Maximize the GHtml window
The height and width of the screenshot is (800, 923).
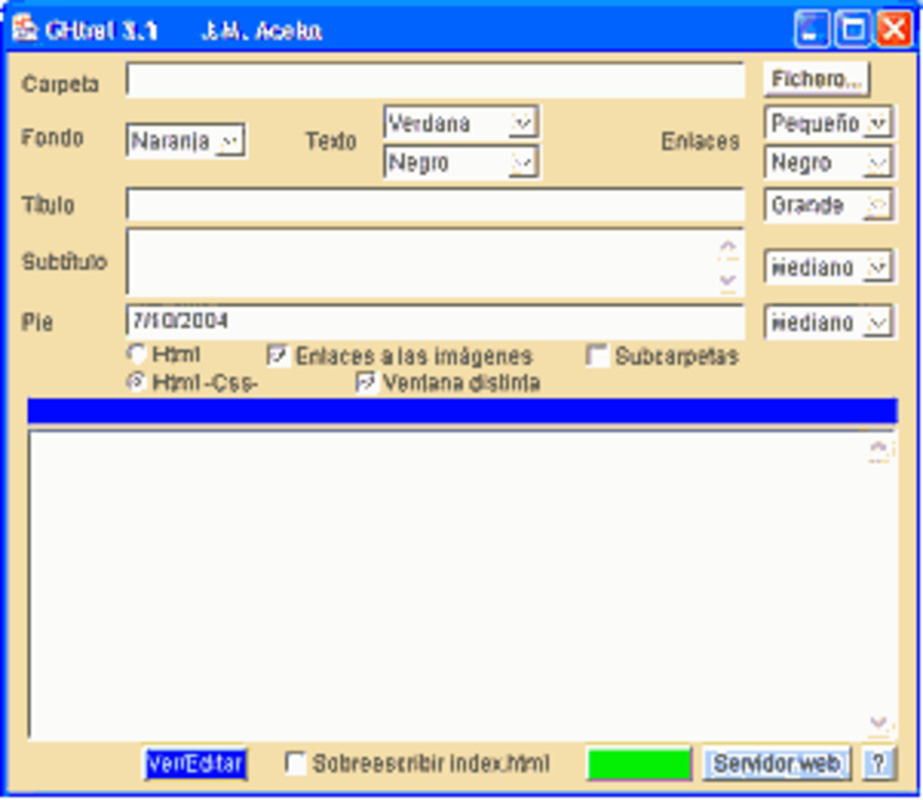point(852,28)
